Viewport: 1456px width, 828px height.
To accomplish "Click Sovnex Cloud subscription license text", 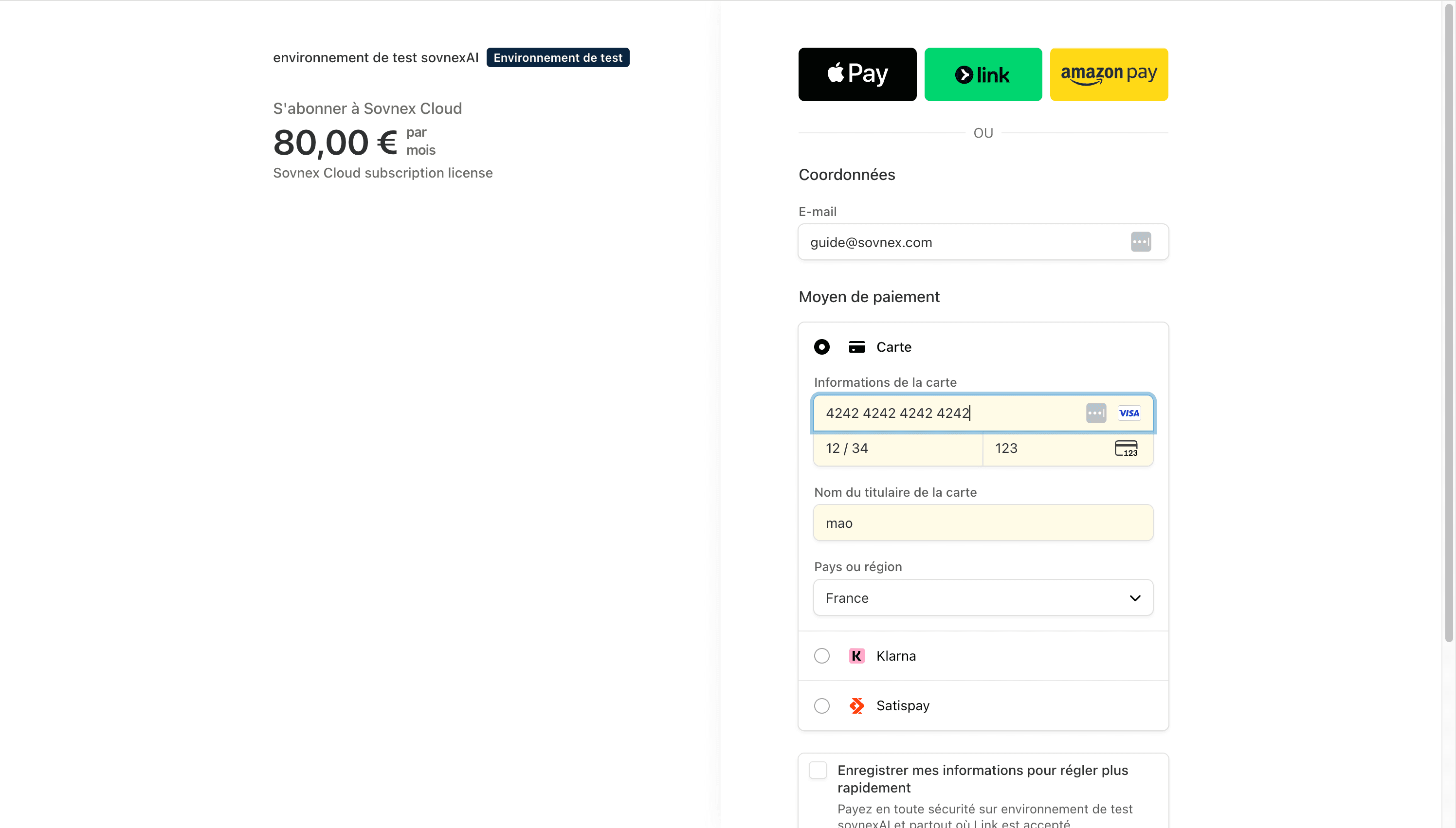I will [x=383, y=173].
